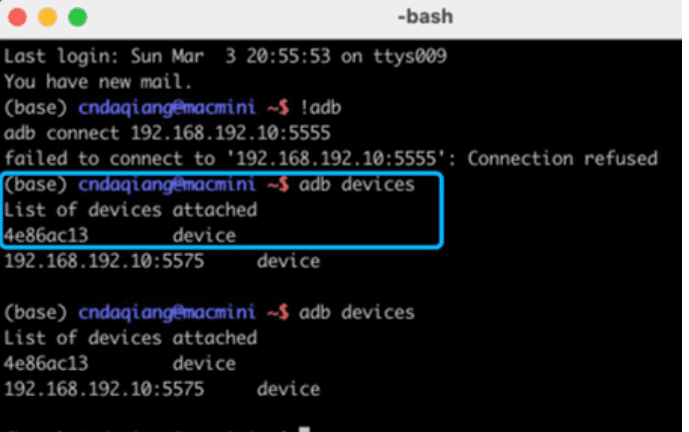Click the "-bash" window title
This screenshot has height=432, width=689.
tap(423, 17)
